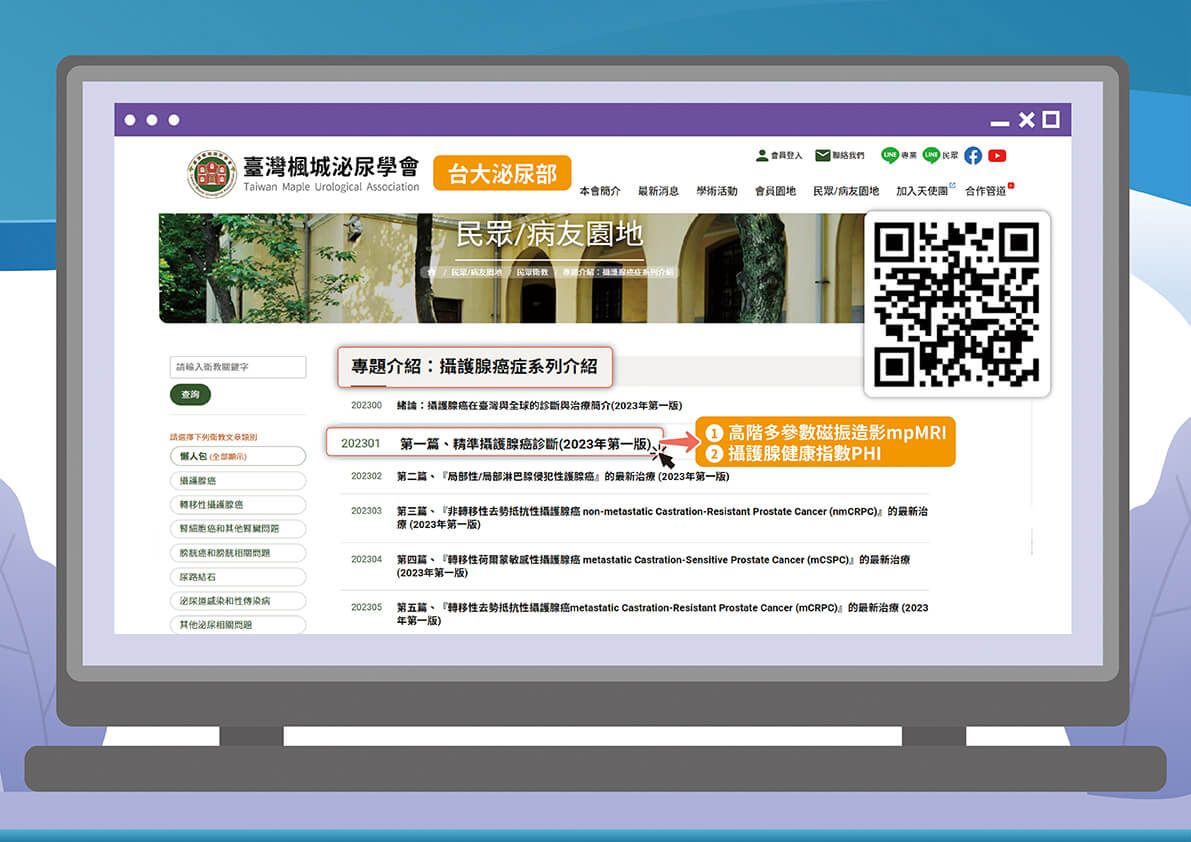Close the purple browser window with X
The height and width of the screenshot is (842, 1191).
coord(1027,119)
